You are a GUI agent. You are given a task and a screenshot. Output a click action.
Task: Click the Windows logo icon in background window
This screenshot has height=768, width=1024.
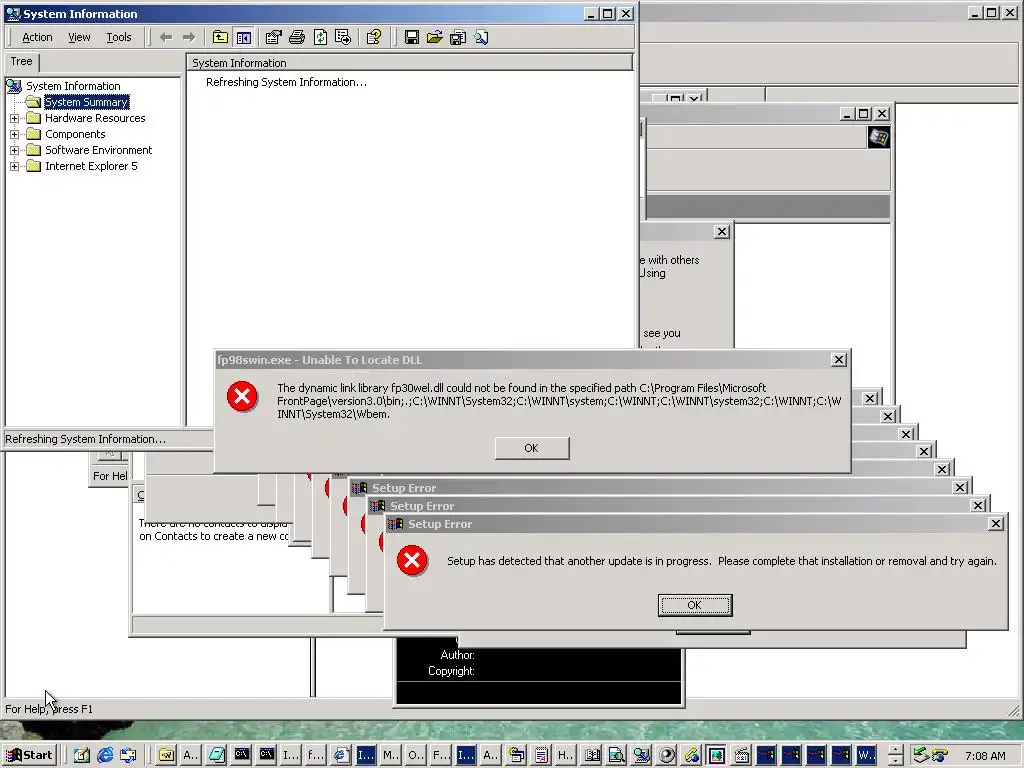coord(878,137)
